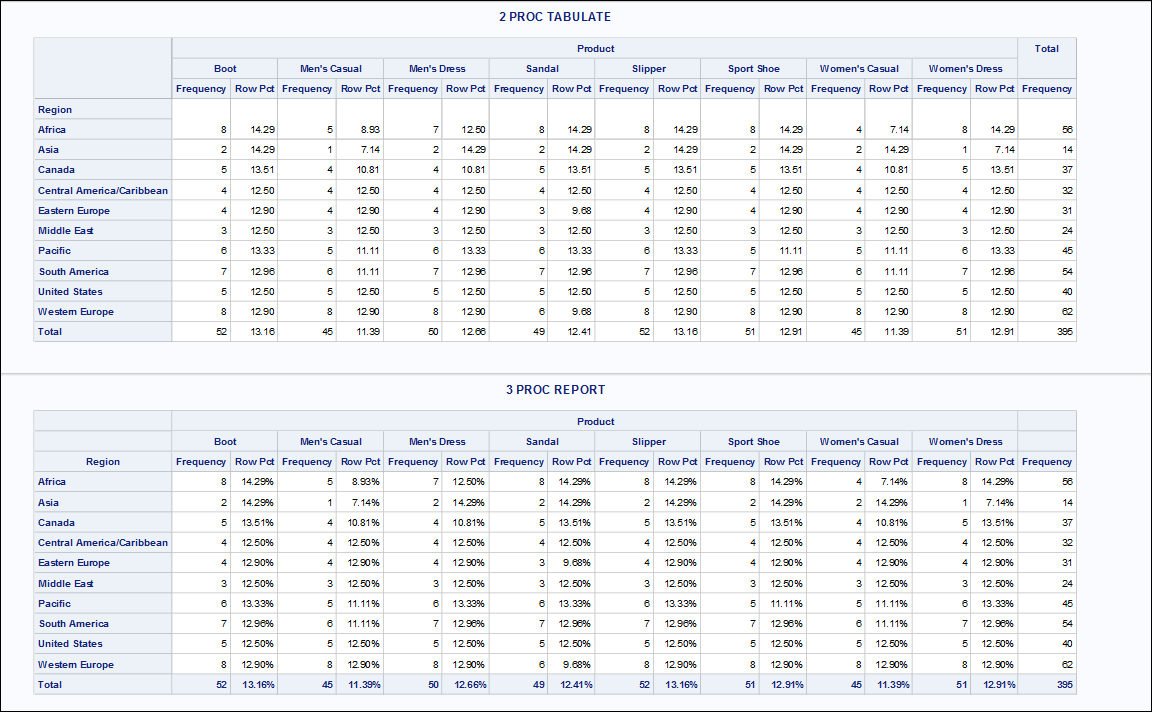Click Central America/Caribbean row in the TABULATE table

tap(103, 191)
